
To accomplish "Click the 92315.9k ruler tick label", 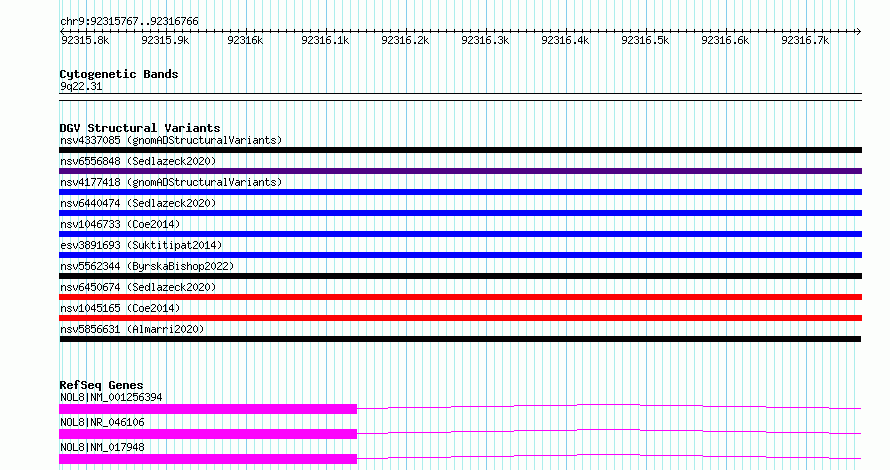I will tap(165, 41).
